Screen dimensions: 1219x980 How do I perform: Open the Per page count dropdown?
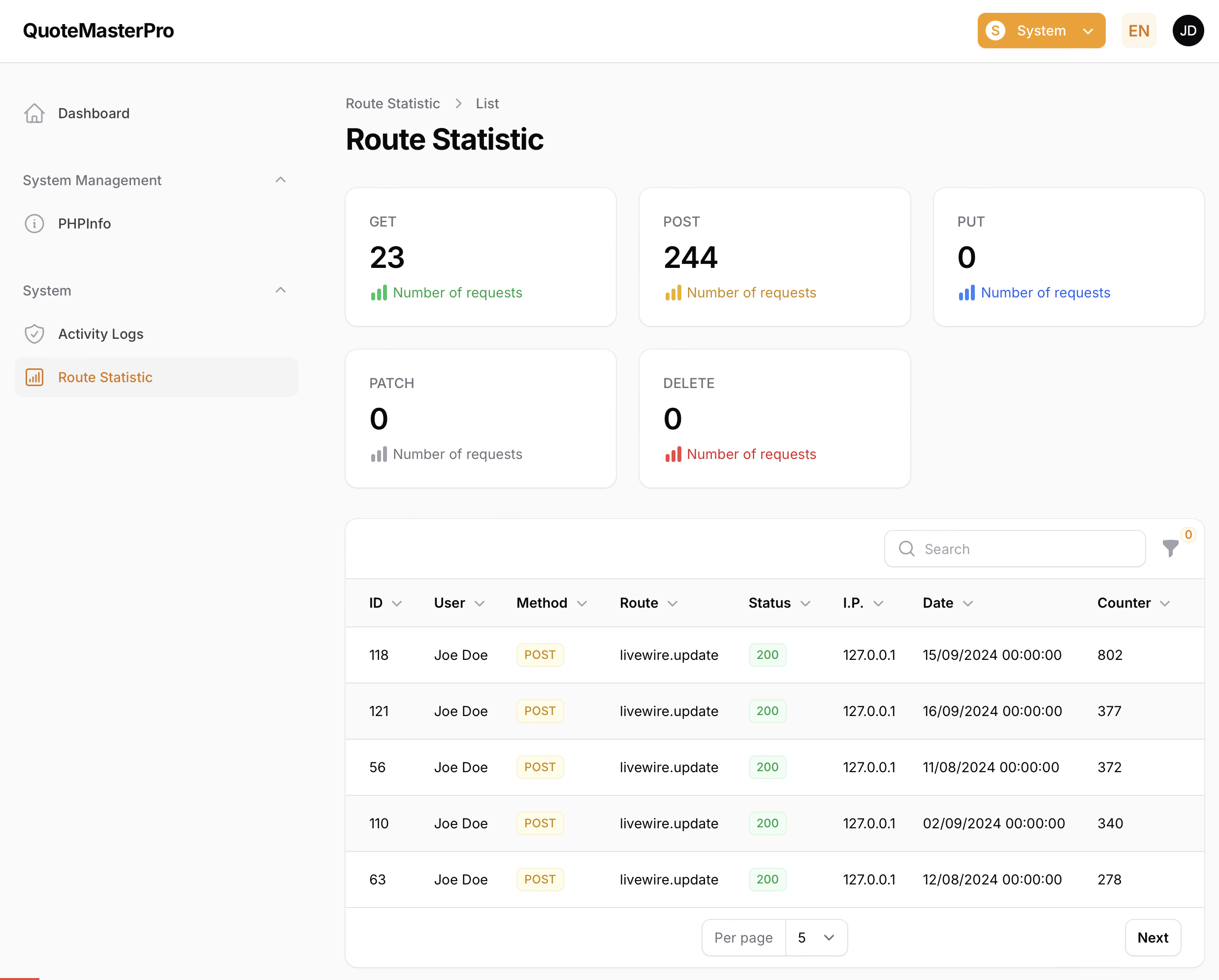pyautogui.click(x=816, y=937)
